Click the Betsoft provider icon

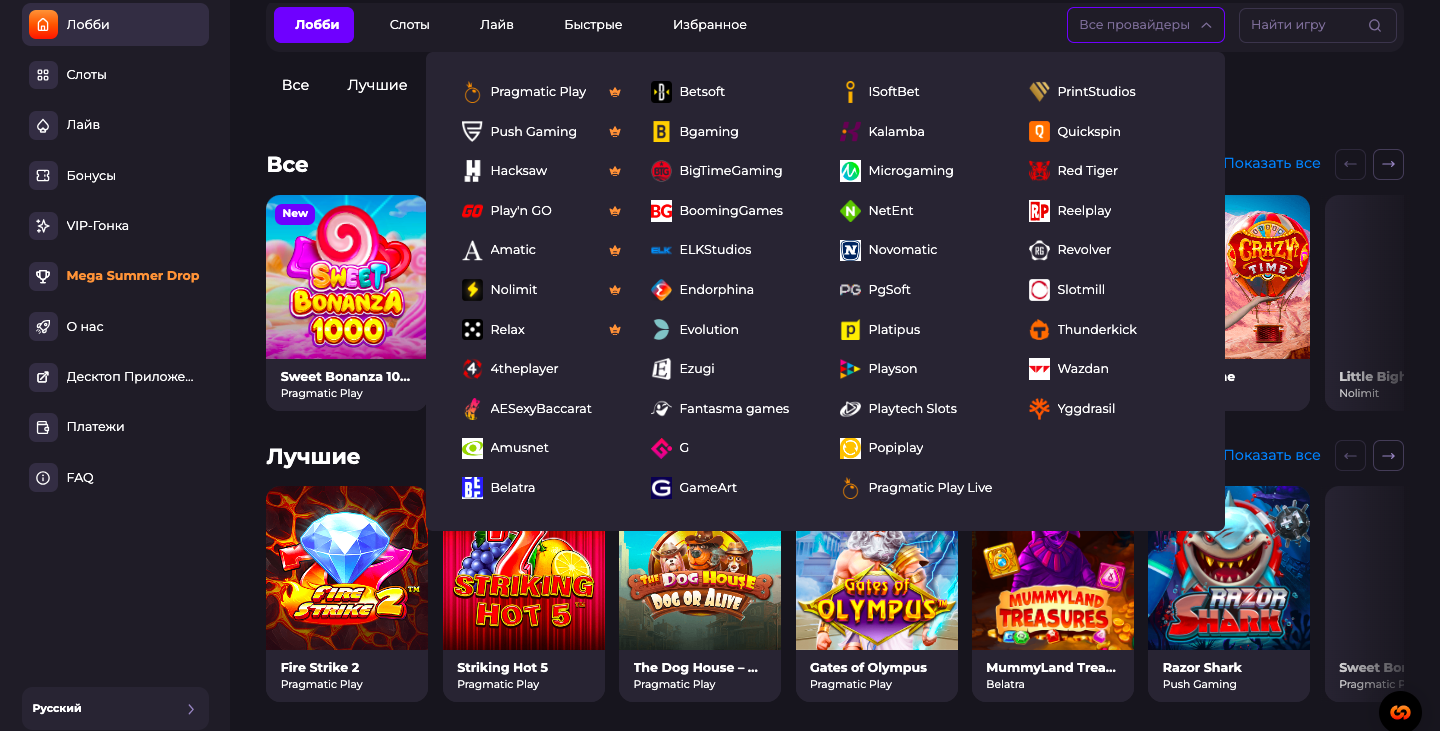(661, 92)
